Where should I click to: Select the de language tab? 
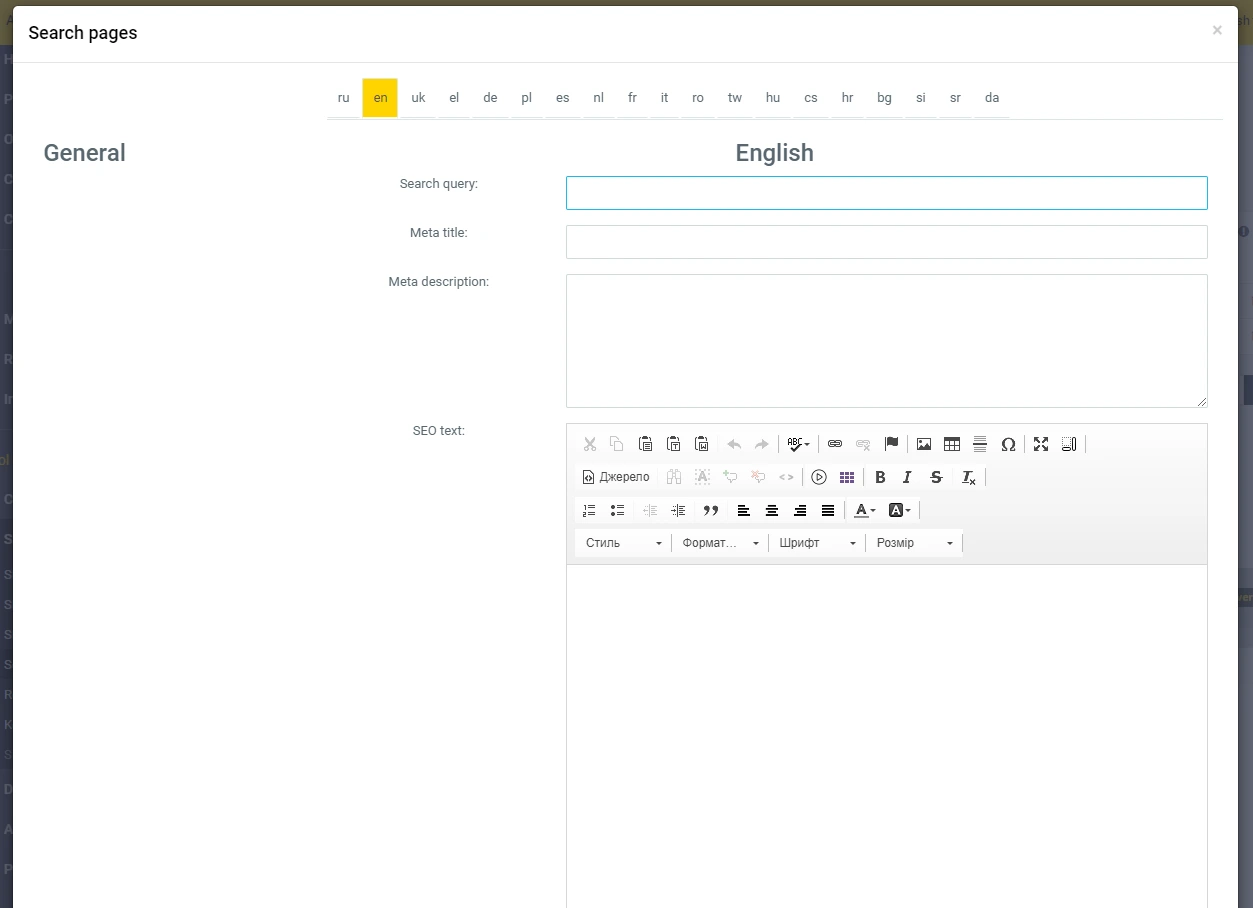[490, 98]
